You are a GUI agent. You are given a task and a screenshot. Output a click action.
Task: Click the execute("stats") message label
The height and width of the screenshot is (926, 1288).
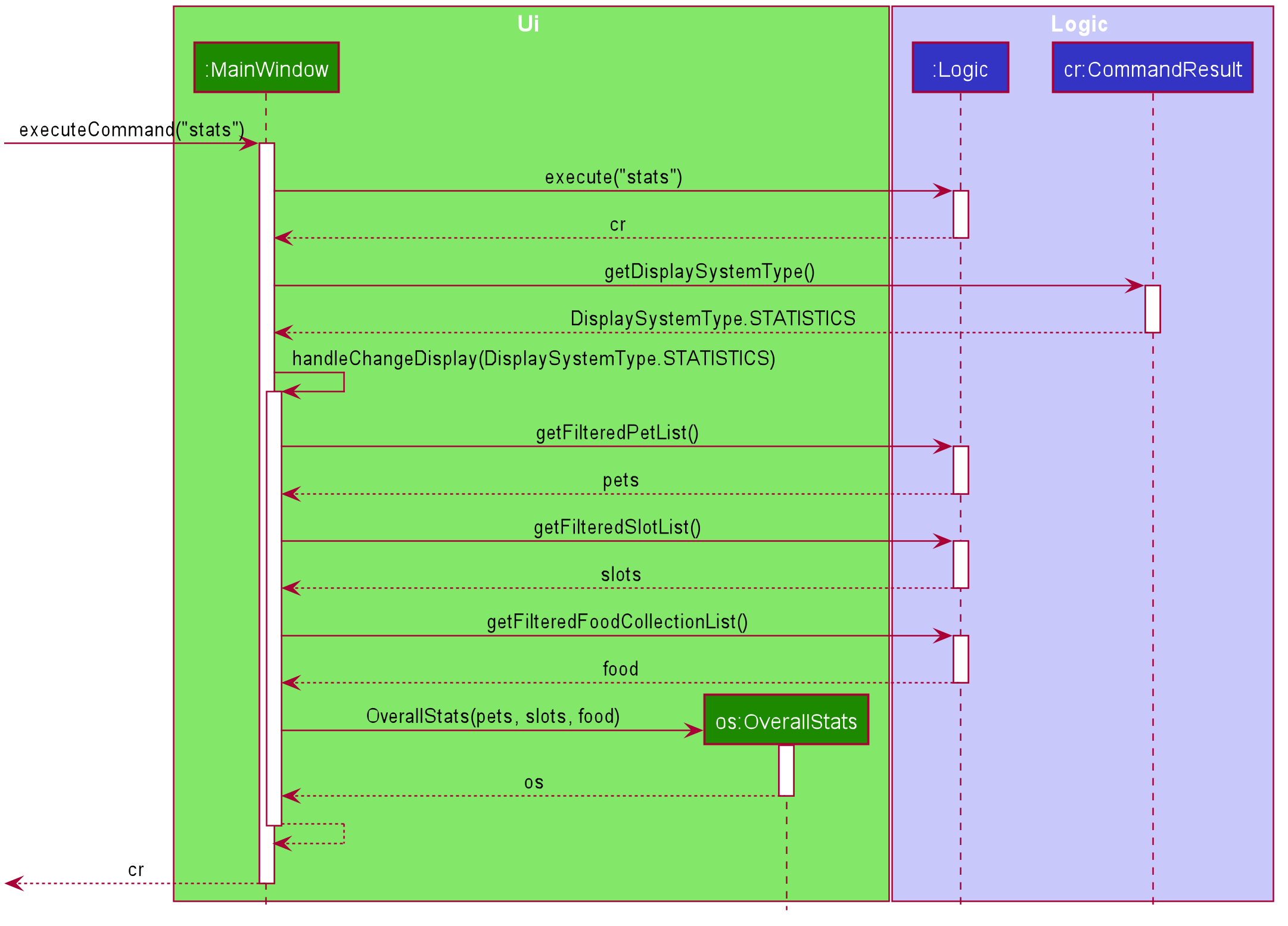(614, 177)
